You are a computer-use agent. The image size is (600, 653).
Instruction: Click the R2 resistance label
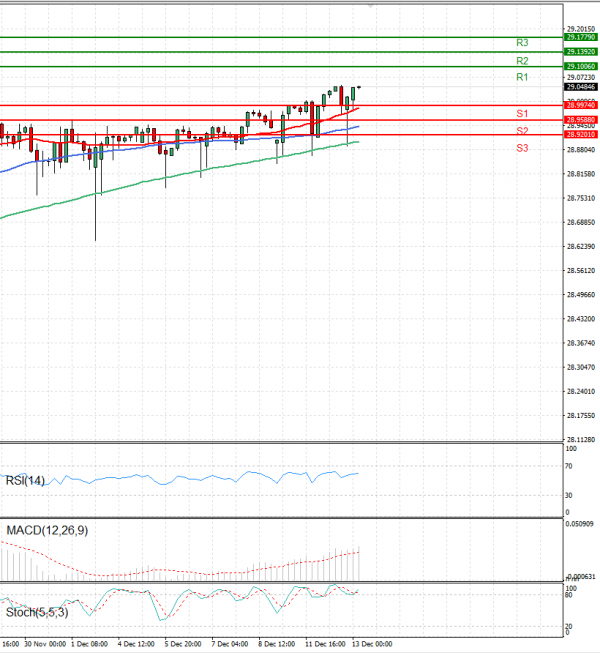coord(522,61)
